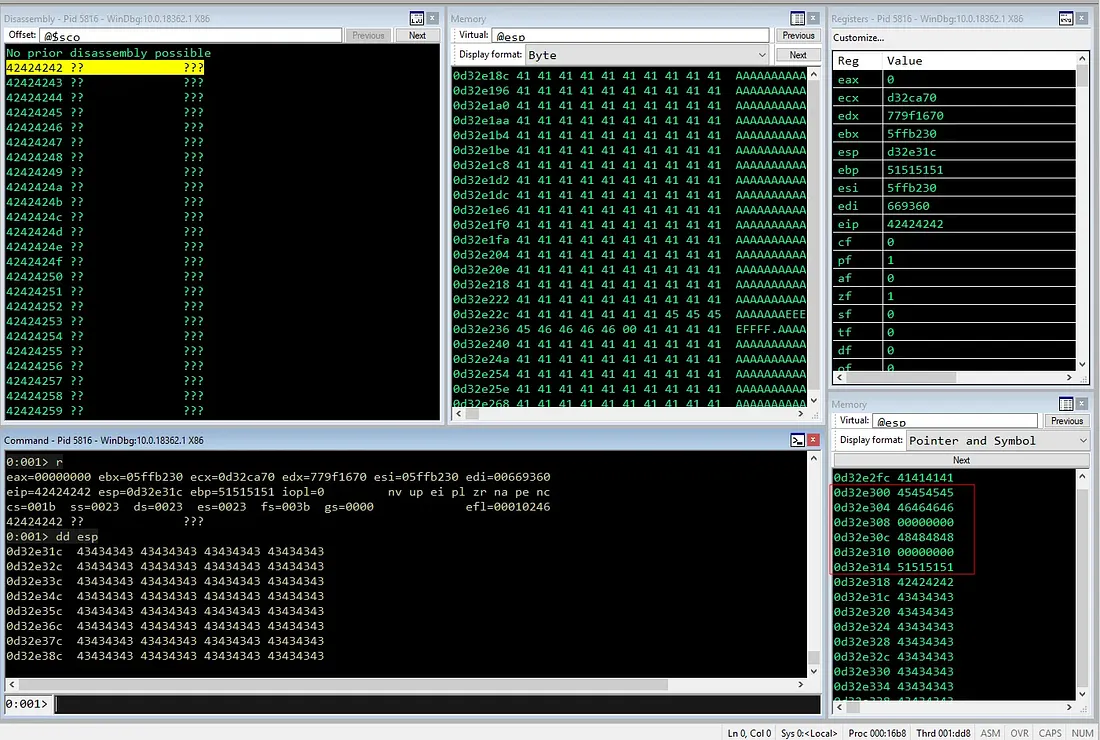Click scroll up arrow in Registers window
The width and height of the screenshot is (1100, 740).
pos(1082,58)
